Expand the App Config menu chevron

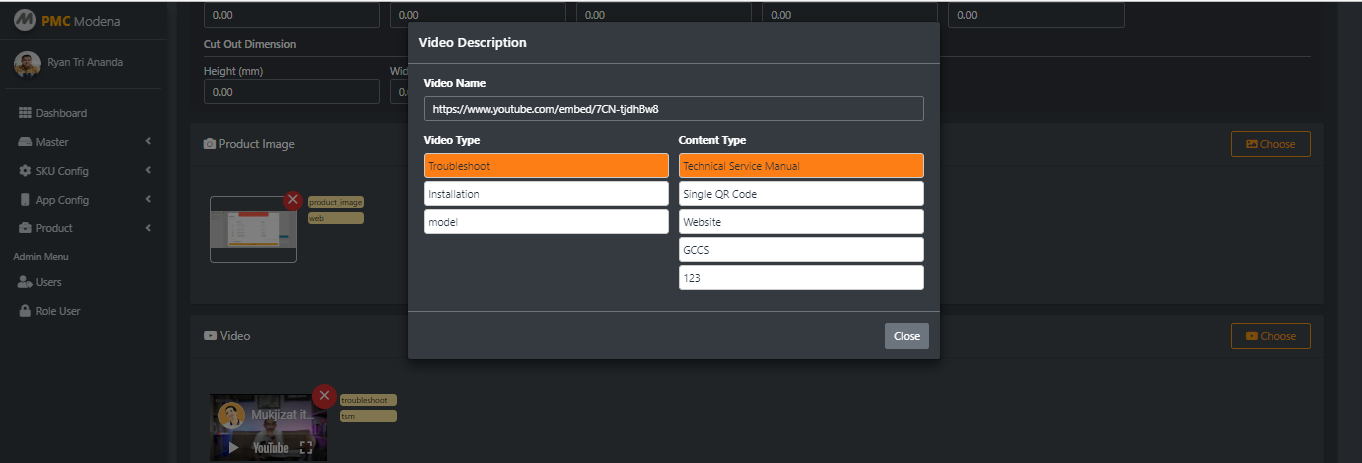point(148,200)
